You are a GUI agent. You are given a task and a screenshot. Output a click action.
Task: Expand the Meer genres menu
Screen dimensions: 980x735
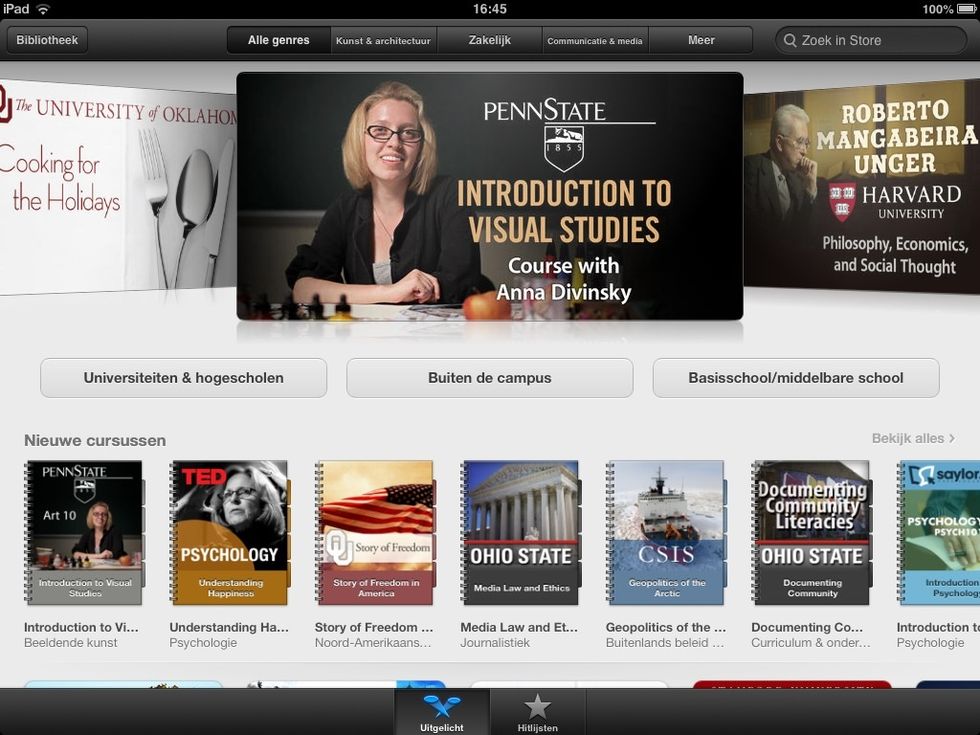pyautogui.click(x=701, y=41)
